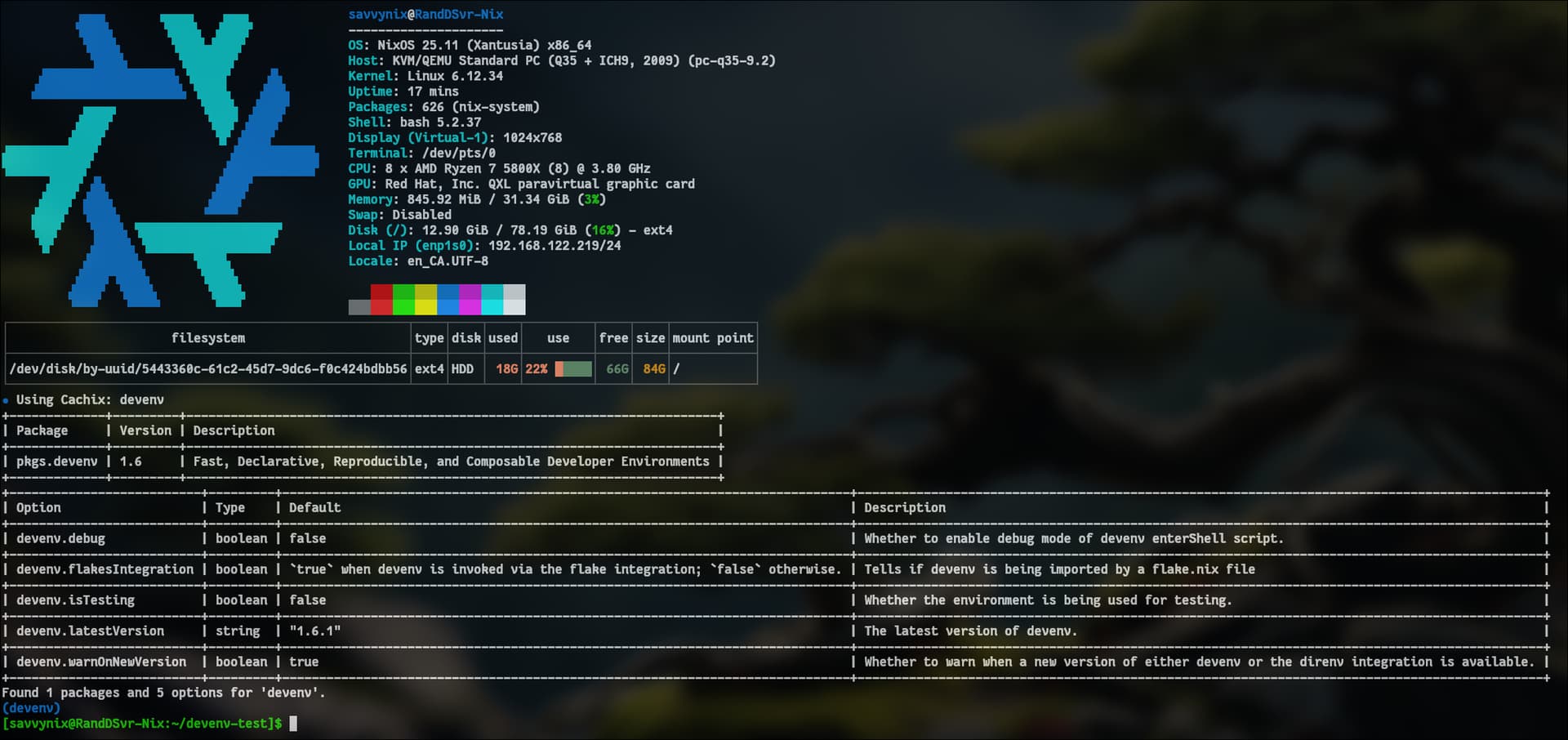Screen dimensions: 1568x740
Task: Click the filesystem column header
Action: (208, 338)
